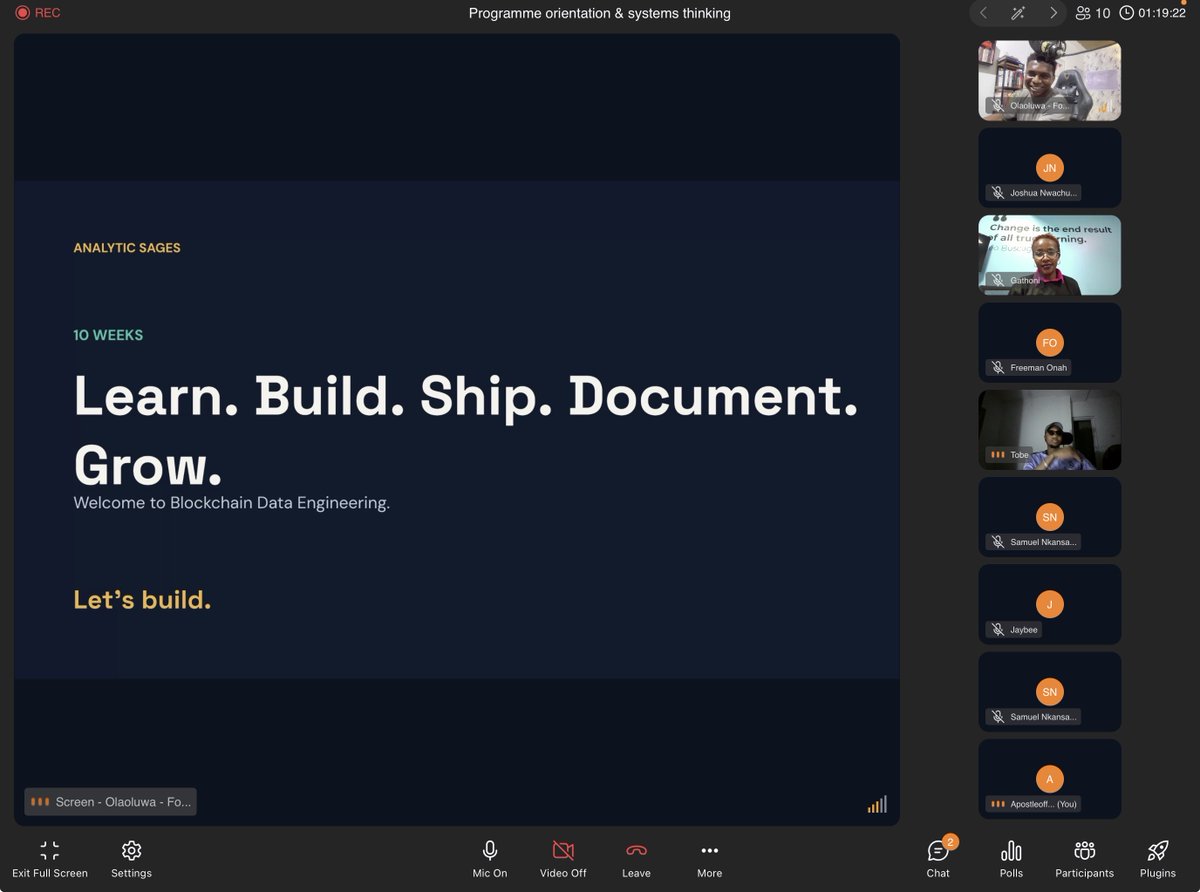1200x892 pixels.
Task: Select Gathoni's video thumbnail
Action: (1049, 255)
